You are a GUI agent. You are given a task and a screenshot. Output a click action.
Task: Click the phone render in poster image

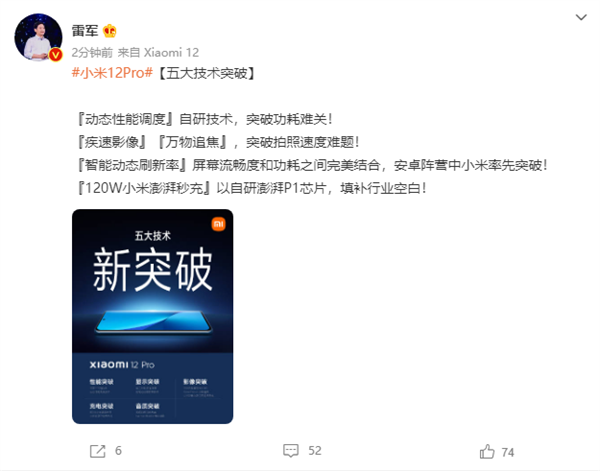(153, 321)
